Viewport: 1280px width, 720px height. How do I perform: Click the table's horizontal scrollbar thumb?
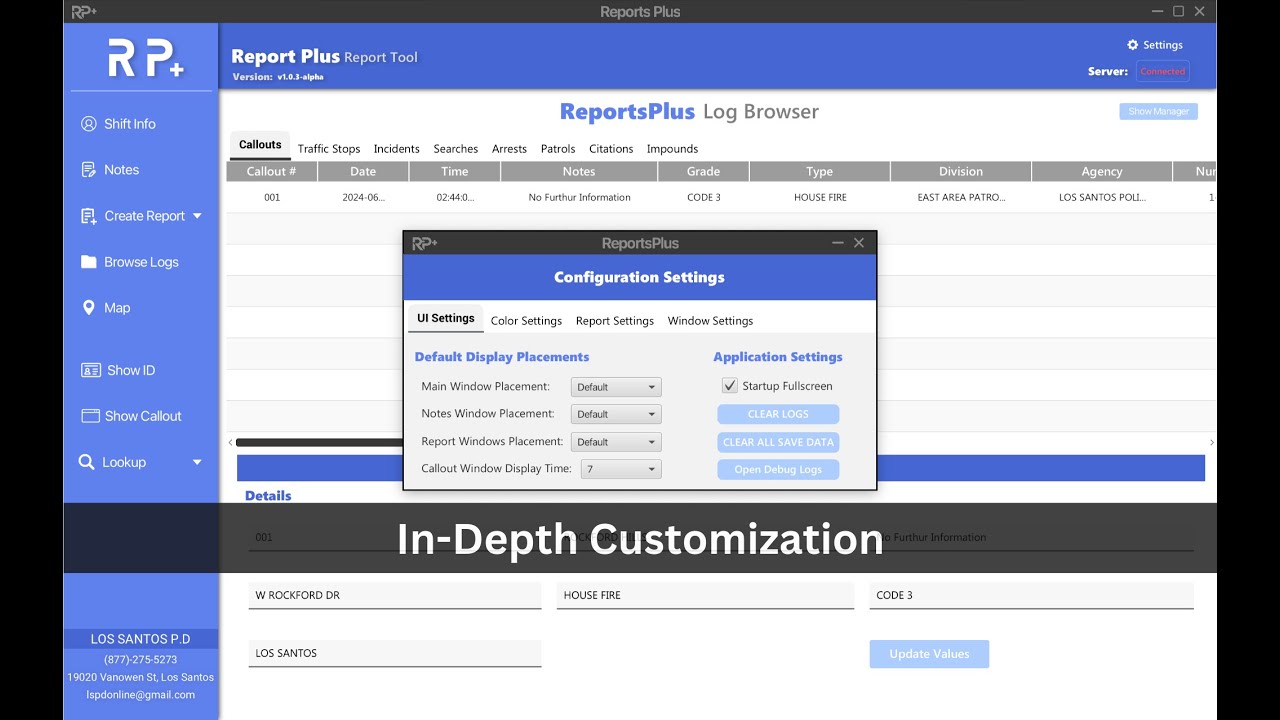pos(319,442)
